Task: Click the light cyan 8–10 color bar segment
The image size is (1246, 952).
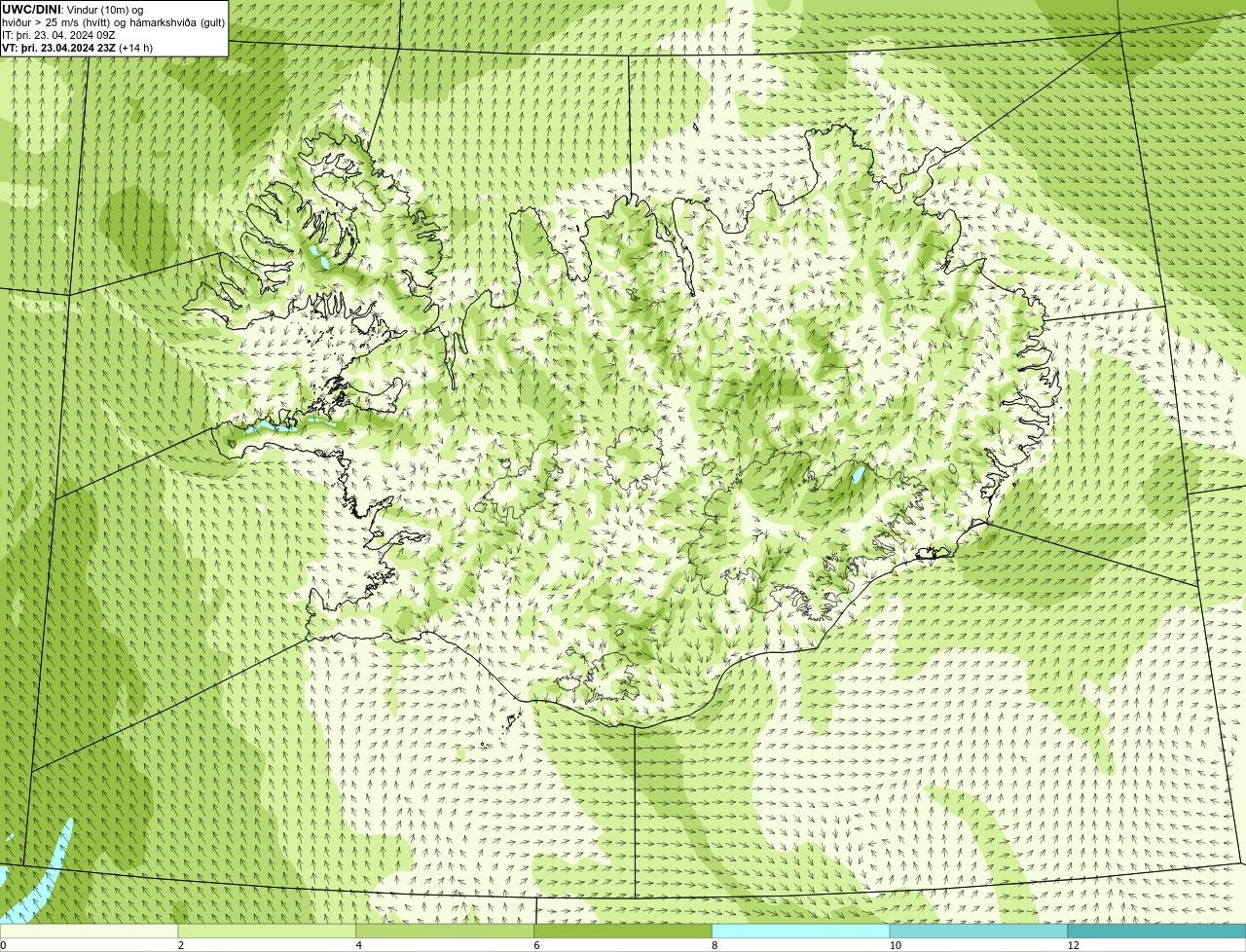Action: pyautogui.click(x=800, y=932)
